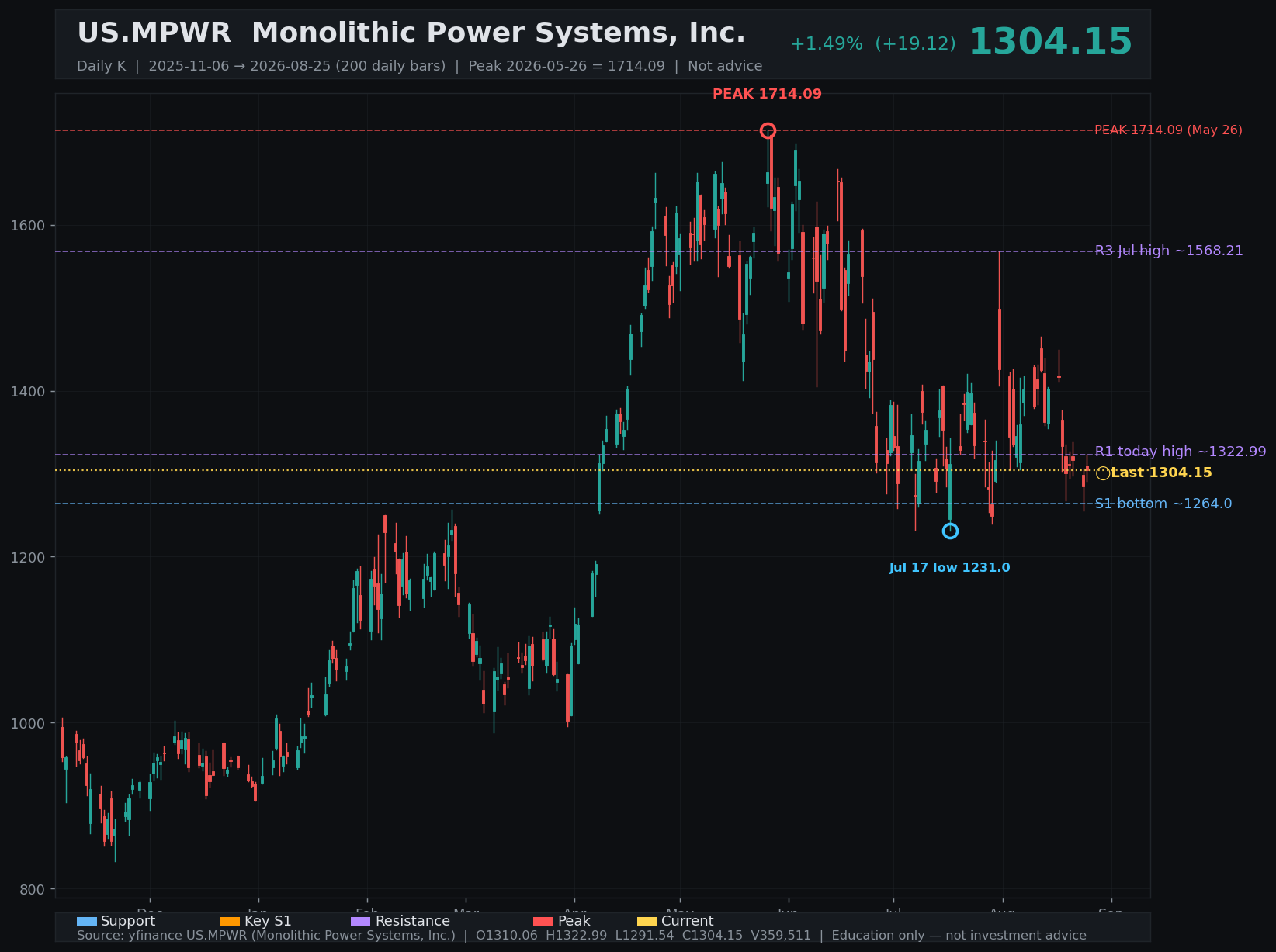The width and height of the screenshot is (1276, 952).
Task: Click the 'Daily K' subtitle line with date range
Action: pos(419,66)
